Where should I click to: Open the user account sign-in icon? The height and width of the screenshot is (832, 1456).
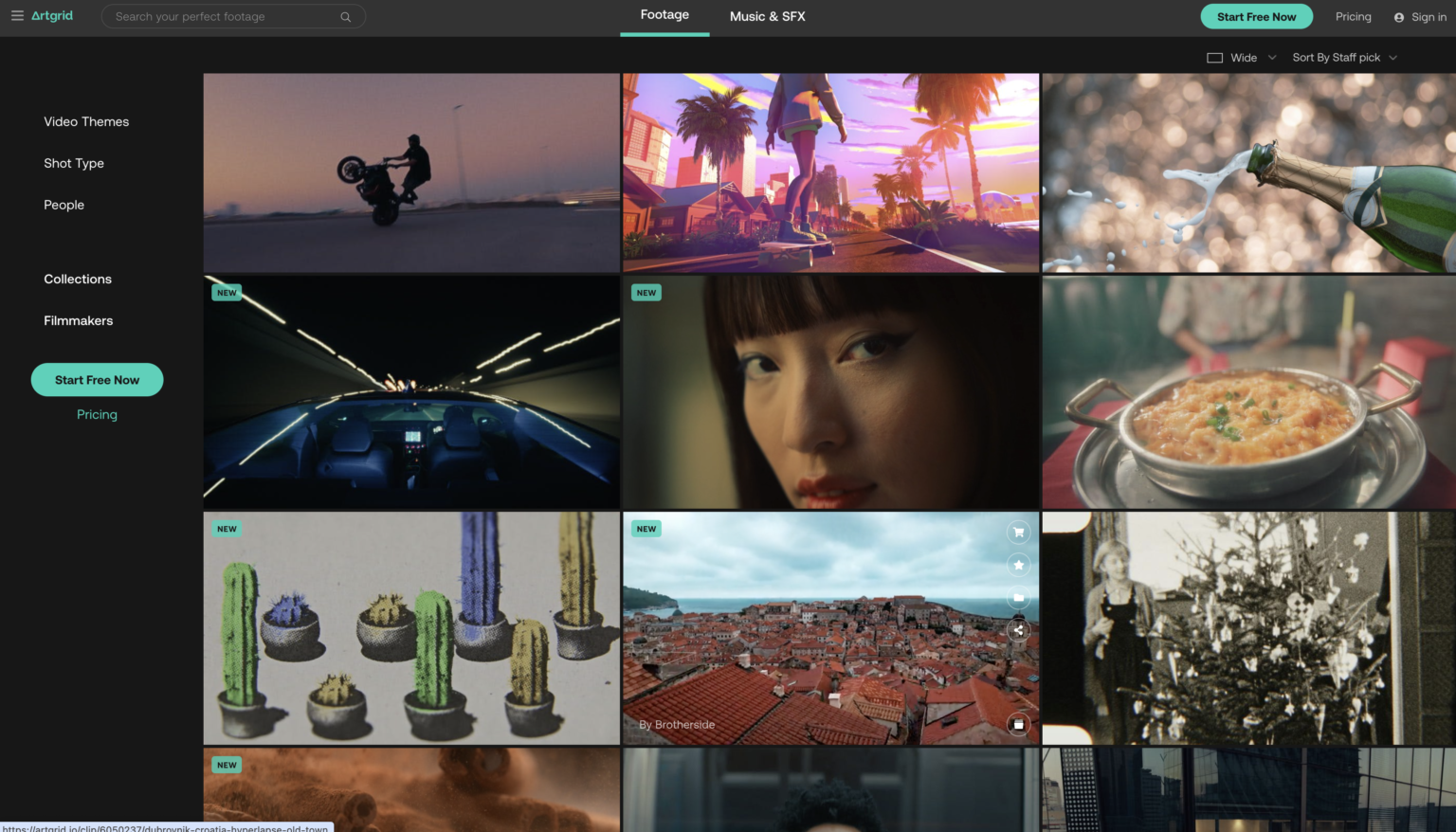tap(1399, 16)
